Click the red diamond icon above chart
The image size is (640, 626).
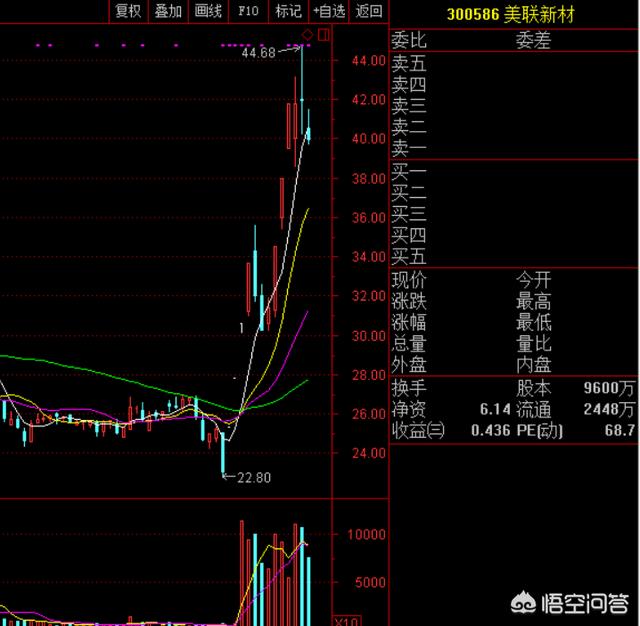tap(308, 35)
